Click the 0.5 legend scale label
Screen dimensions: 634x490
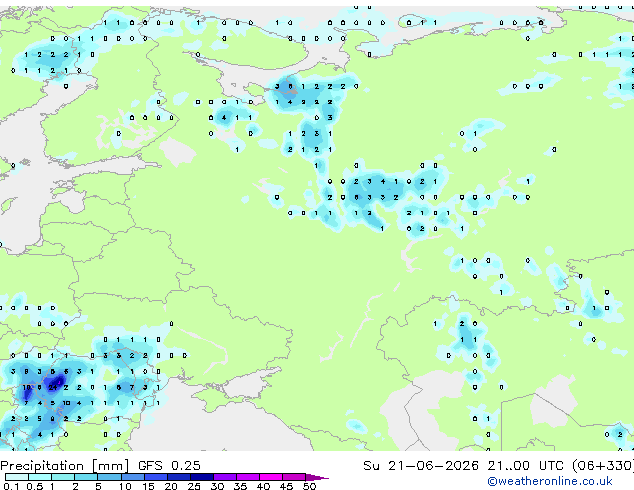35,486
